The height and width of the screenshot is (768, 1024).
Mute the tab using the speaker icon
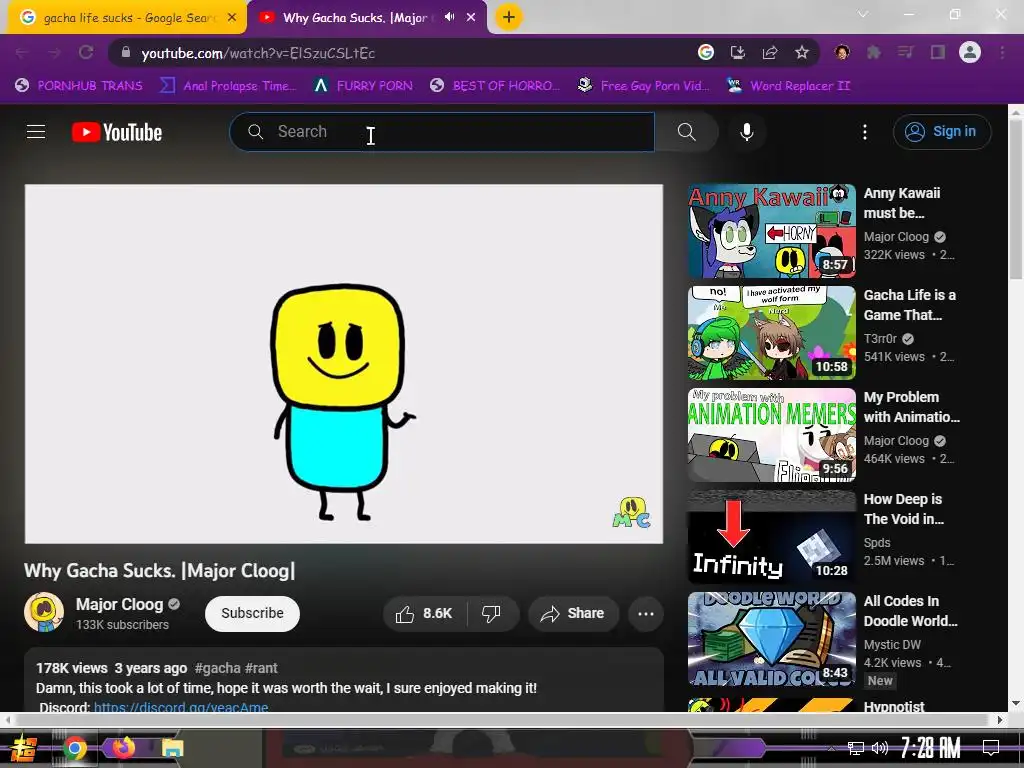pos(449,18)
